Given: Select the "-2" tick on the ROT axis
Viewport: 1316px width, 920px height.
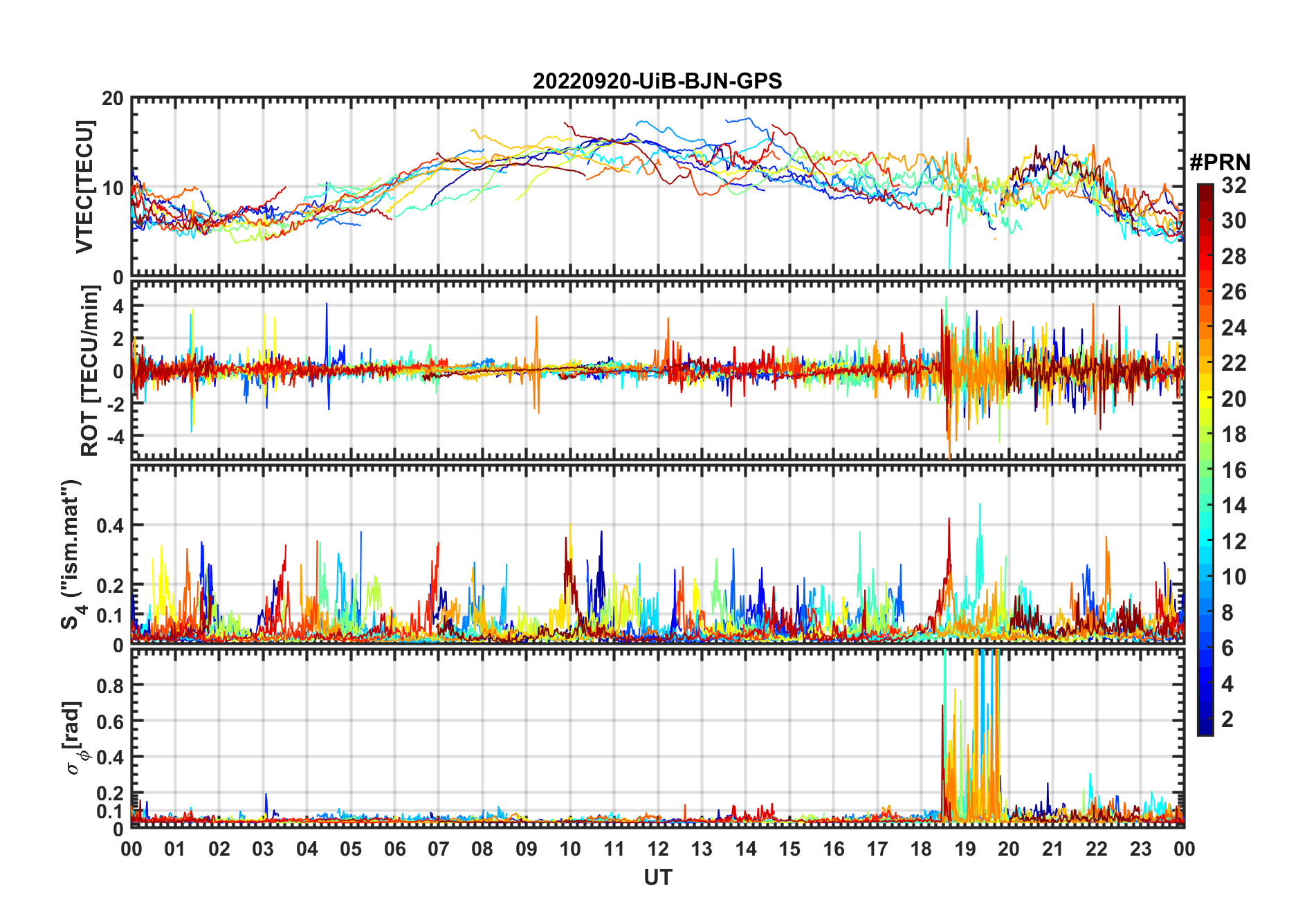Looking at the screenshot, I should click(x=114, y=404).
